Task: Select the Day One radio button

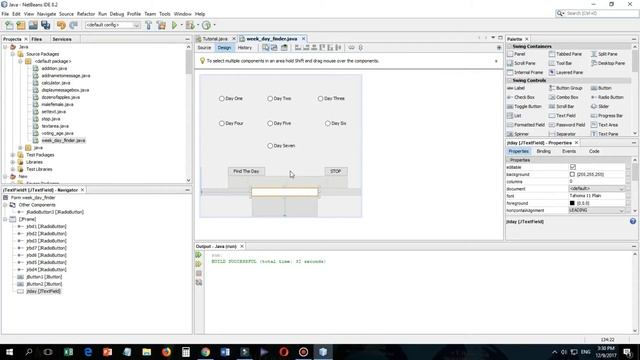Action: pos(231,98)
